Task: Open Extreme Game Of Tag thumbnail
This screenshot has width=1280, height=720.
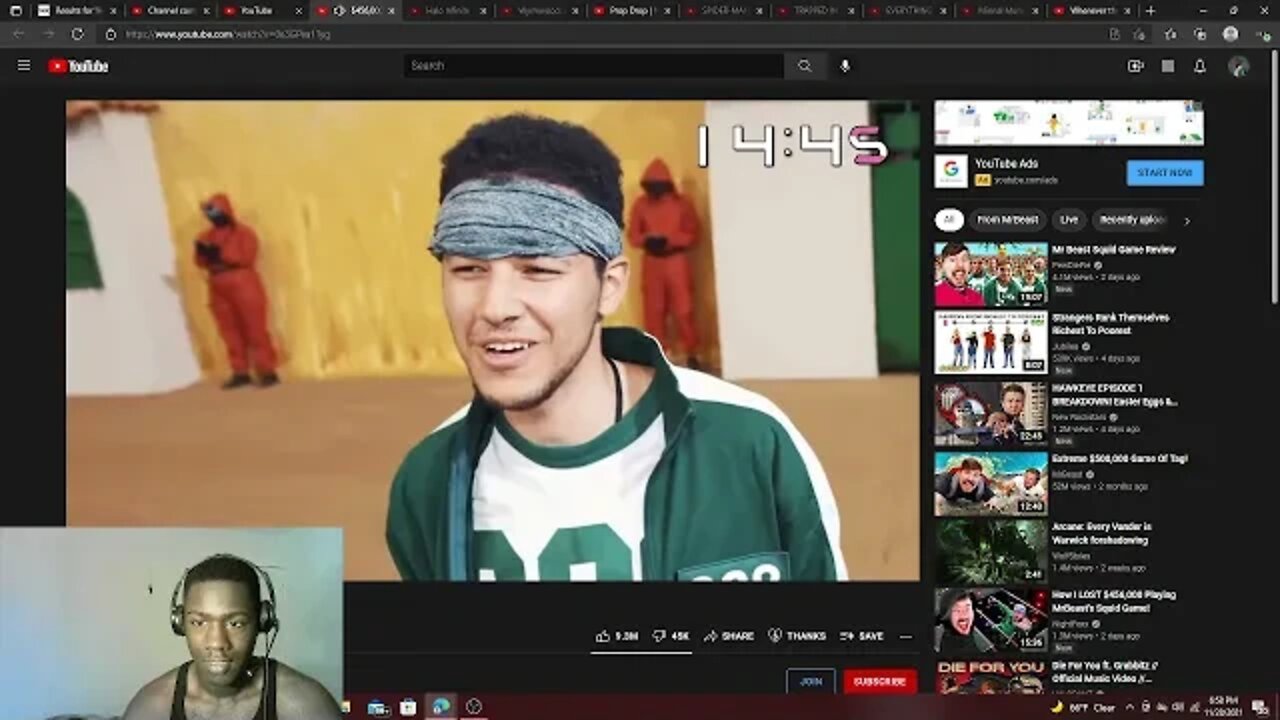Action: coord(991,484)
